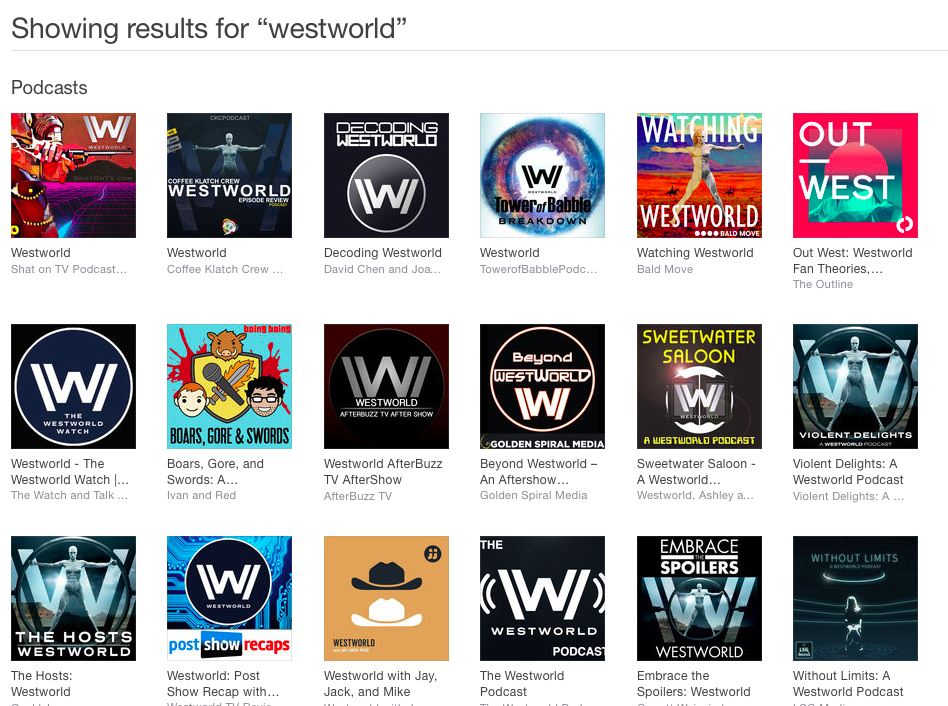Click the Beyond Westworld Golden Spiral cover

point(542,387)
